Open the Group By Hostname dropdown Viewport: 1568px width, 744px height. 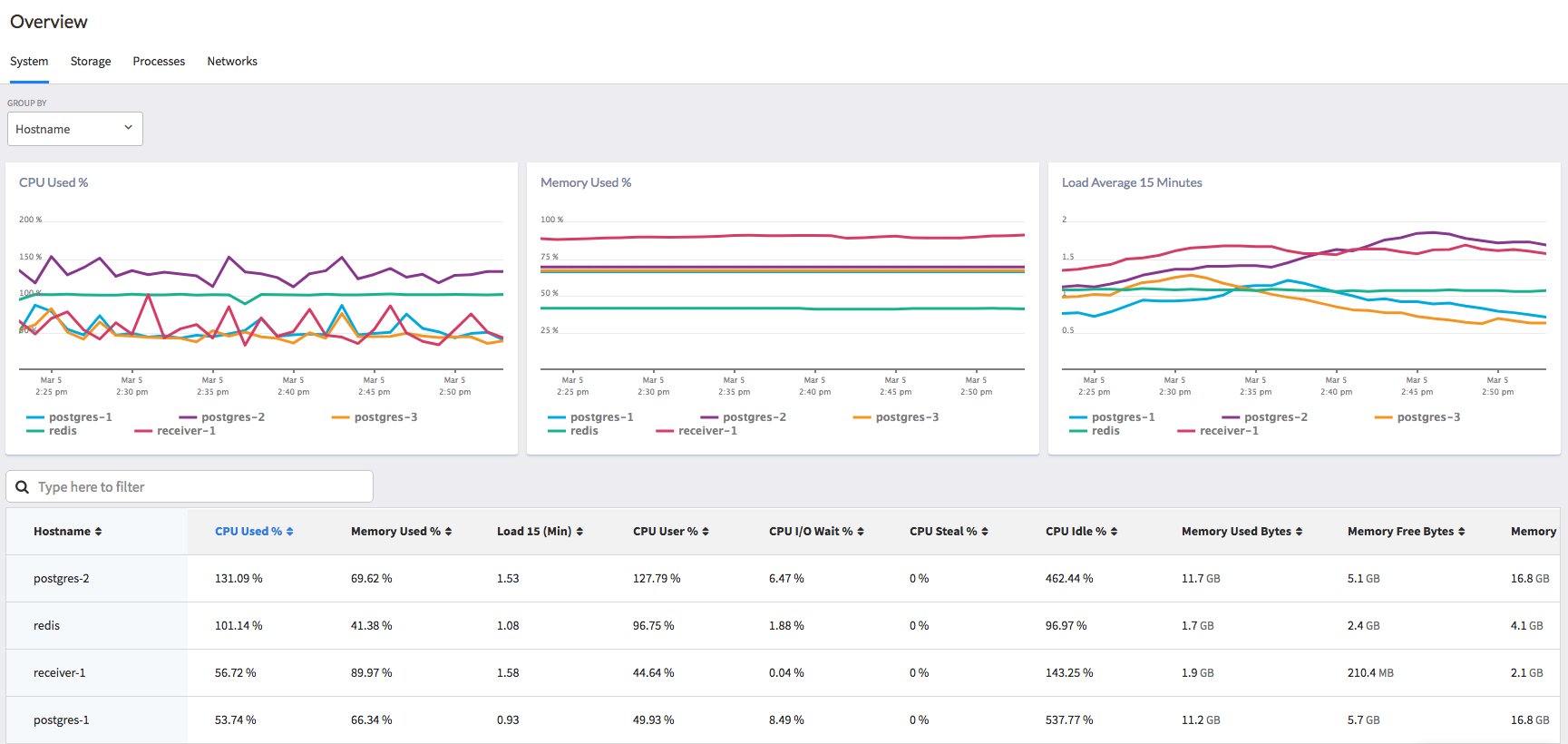click(x=75, y=129)
